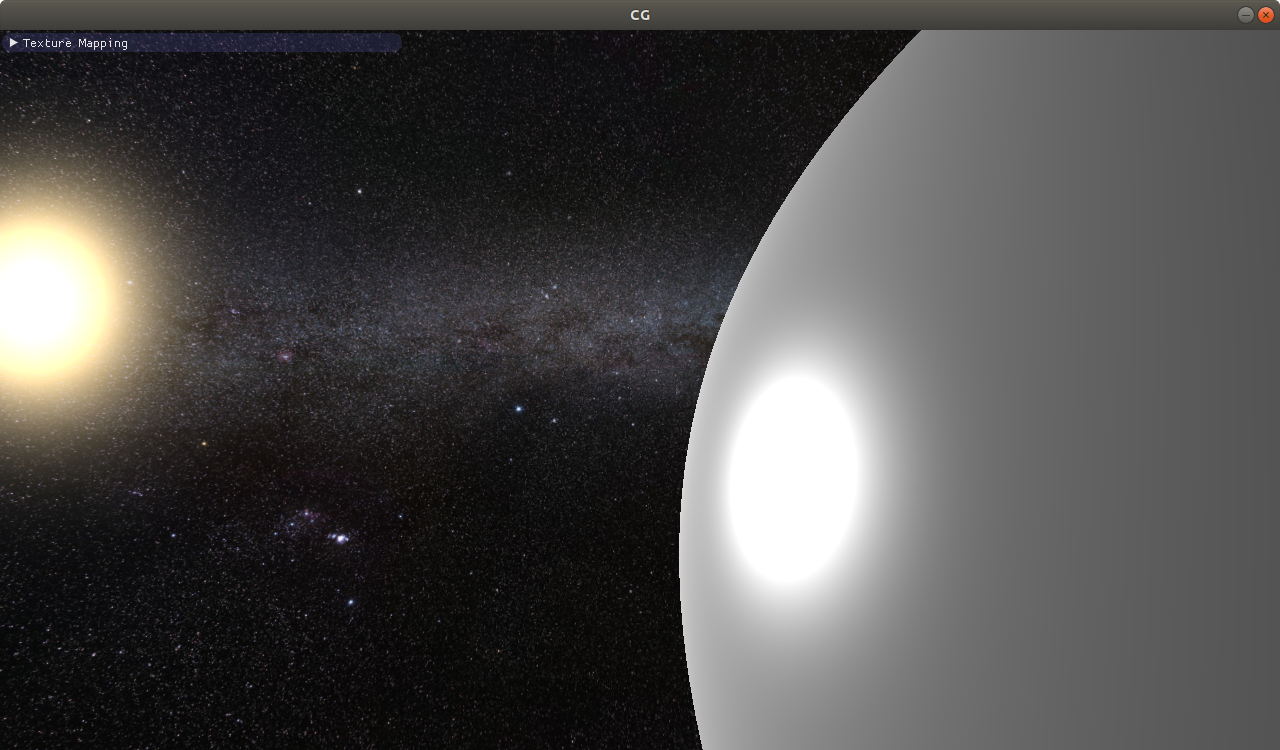Screen dimensions: 1280x750
Task: Close the CG window
Action: [1265, 14]
